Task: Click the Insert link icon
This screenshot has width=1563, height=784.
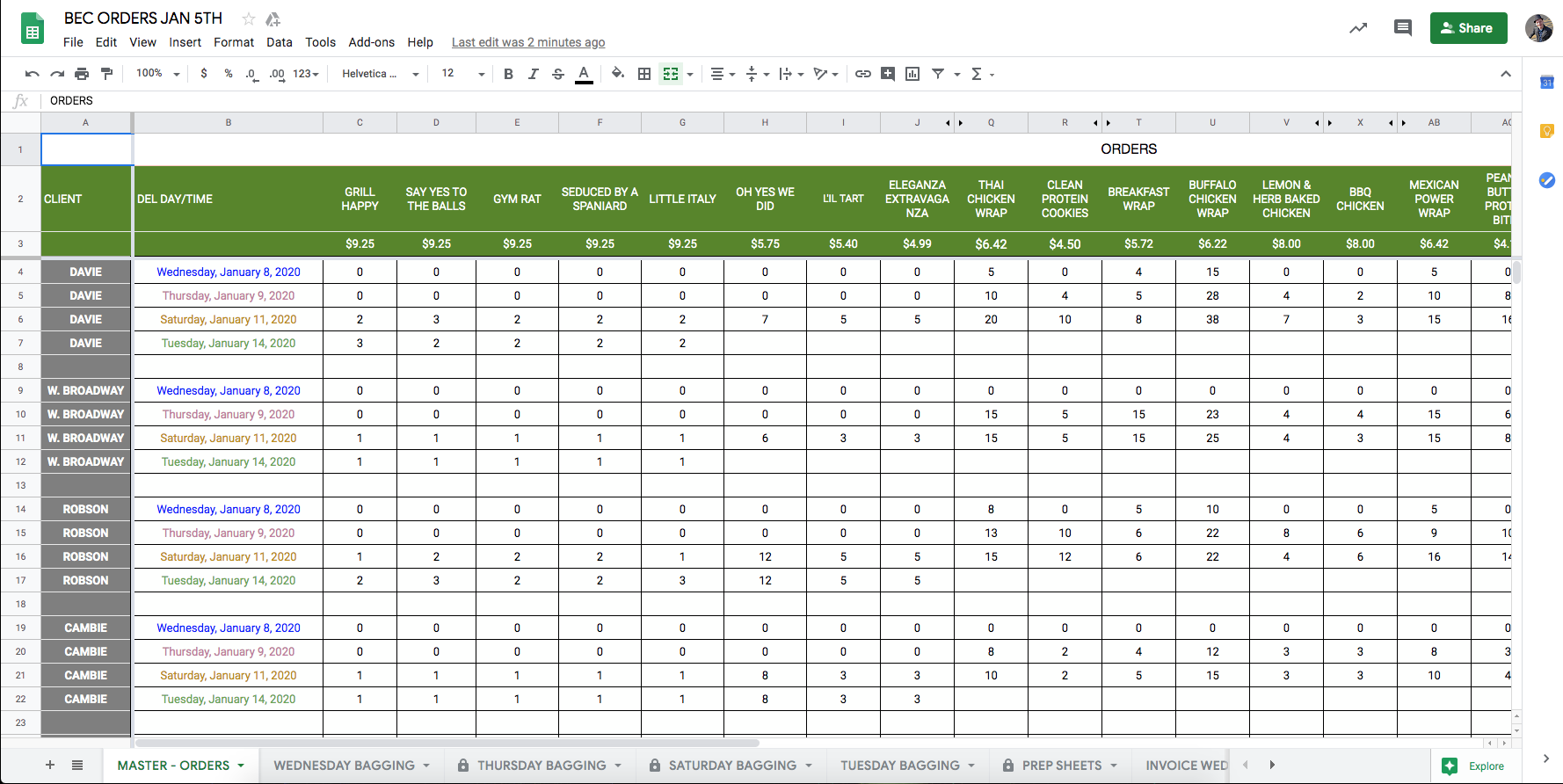Action: (863, 74)
